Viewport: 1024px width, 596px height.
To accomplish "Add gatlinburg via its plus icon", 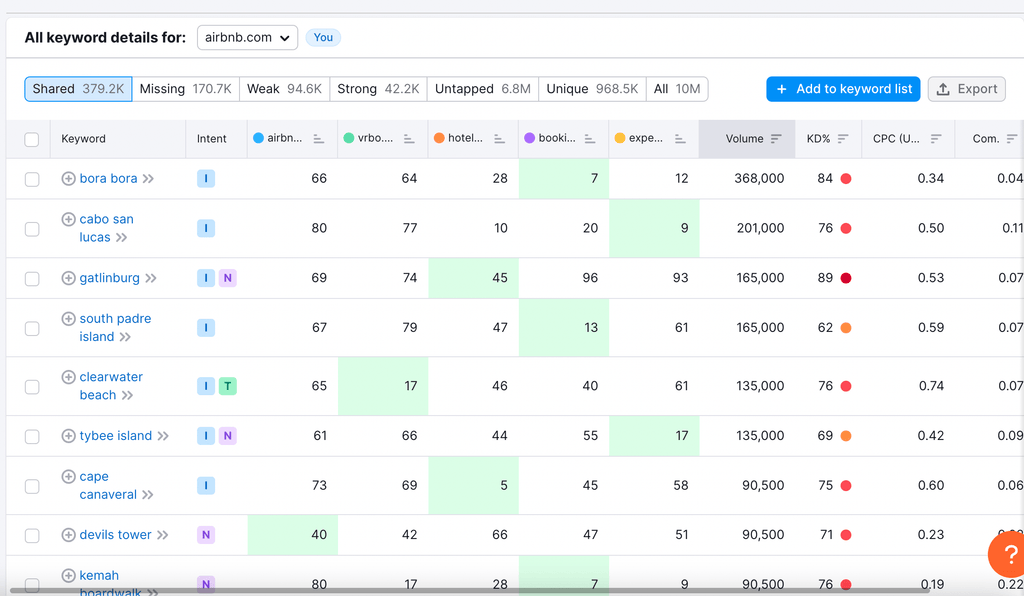I will tap(69, 278).
